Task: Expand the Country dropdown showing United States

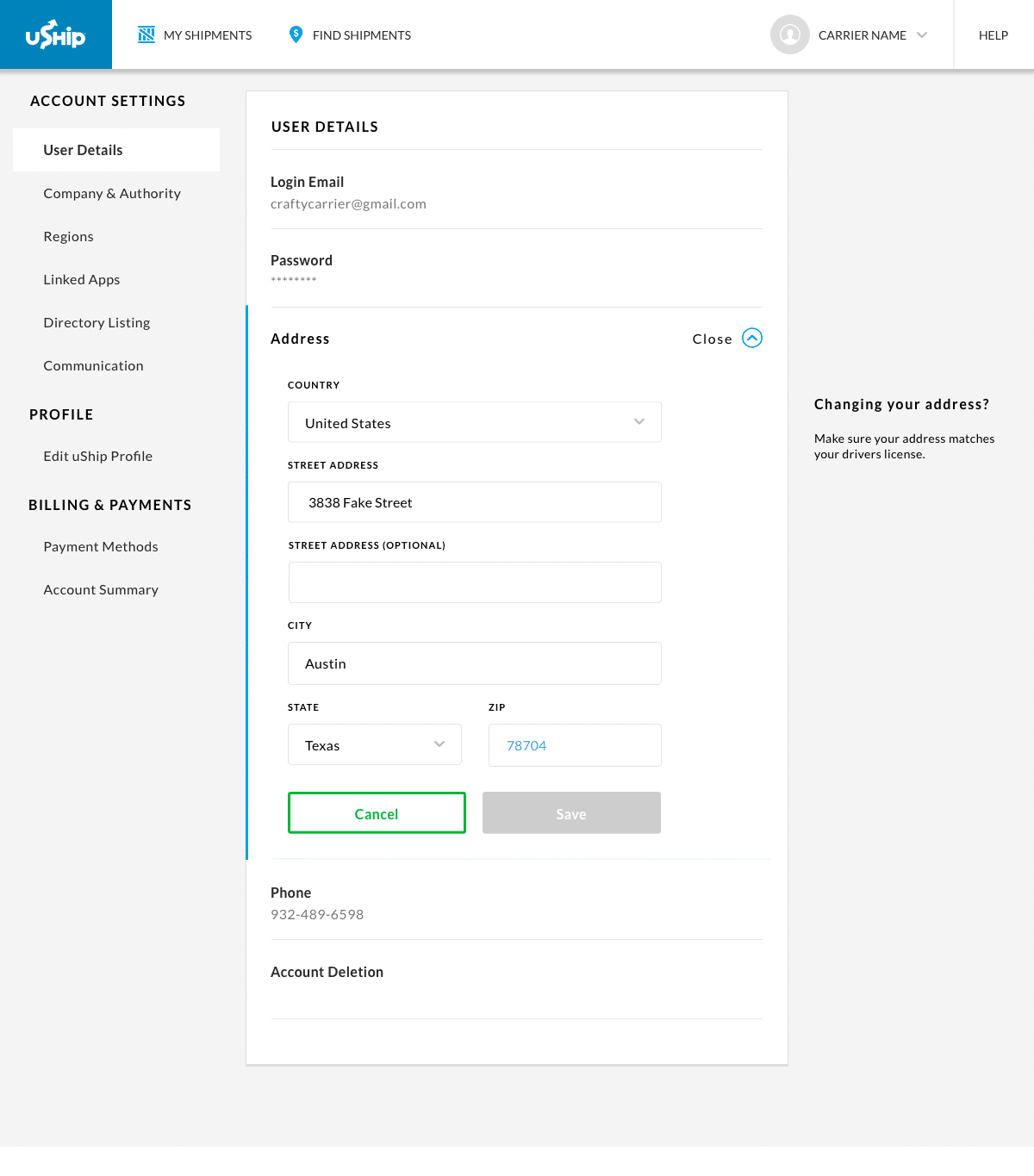Action: click(x=475, y=422)
